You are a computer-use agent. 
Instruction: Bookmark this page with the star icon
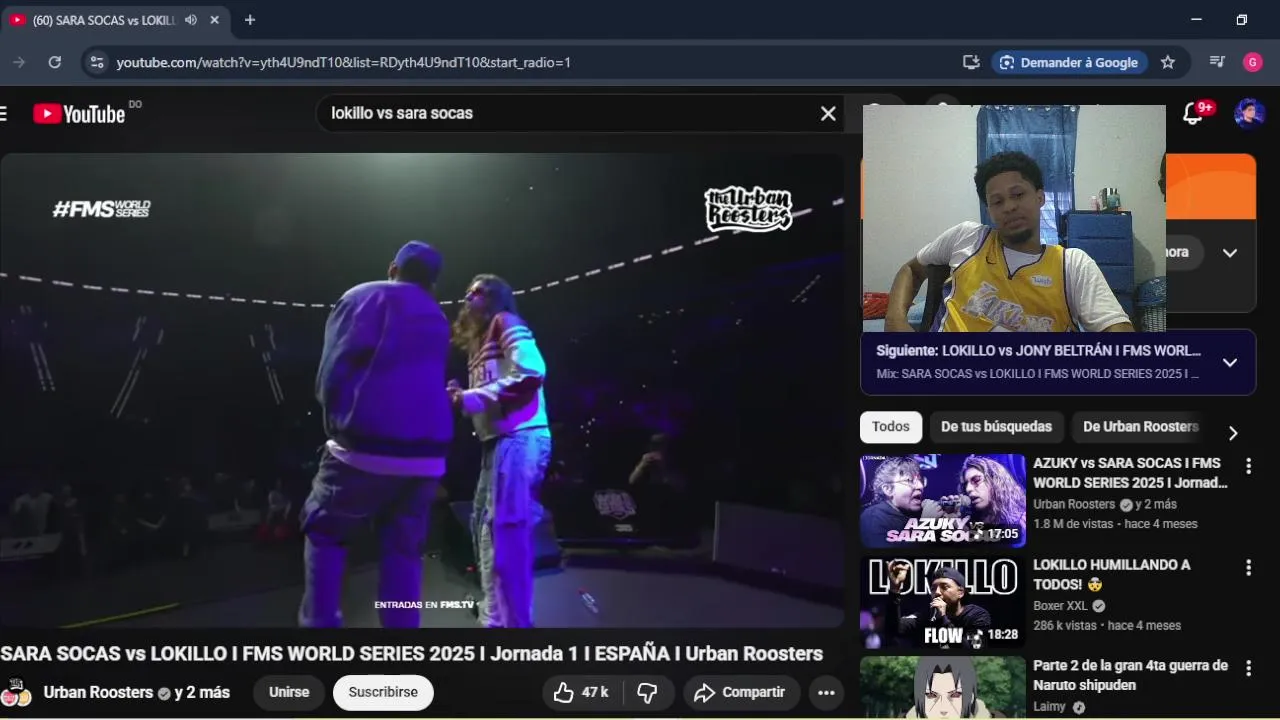point(1168,62)
